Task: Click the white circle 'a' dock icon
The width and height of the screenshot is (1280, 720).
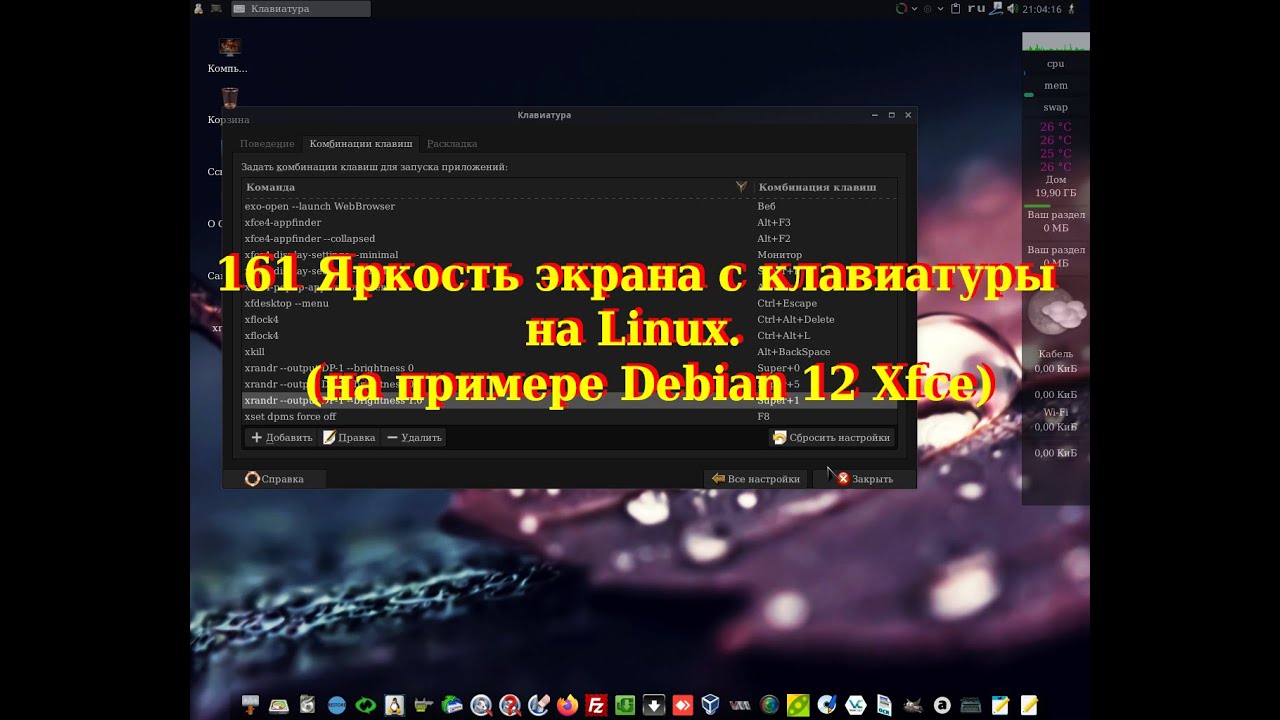Action: click(x=941, y=705)
